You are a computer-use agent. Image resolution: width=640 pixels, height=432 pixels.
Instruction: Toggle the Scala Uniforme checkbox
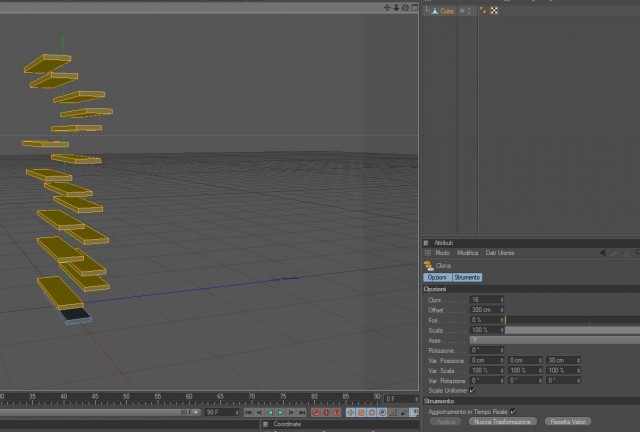(473, 390)
